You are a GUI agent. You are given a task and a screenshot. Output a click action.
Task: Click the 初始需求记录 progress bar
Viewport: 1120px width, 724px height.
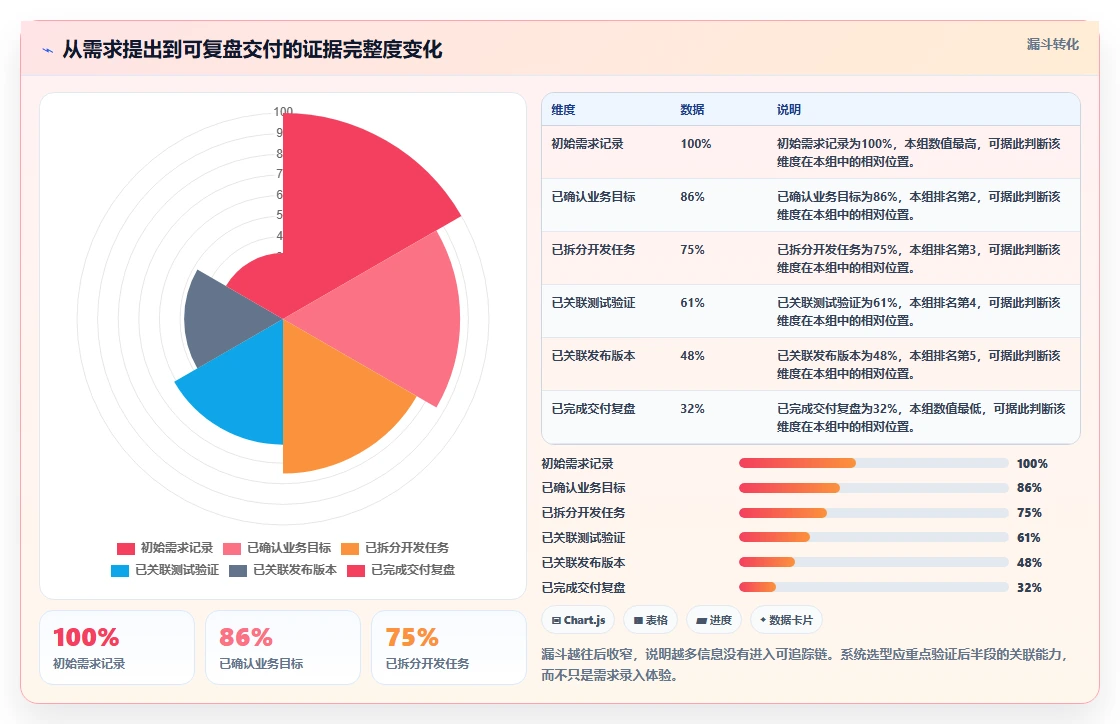(x=874, y=463)
